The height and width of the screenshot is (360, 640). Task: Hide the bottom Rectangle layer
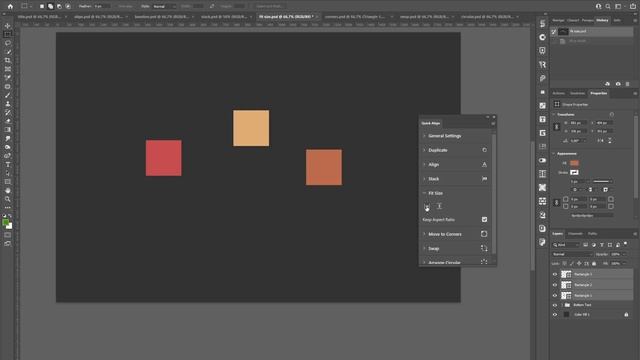555,295
